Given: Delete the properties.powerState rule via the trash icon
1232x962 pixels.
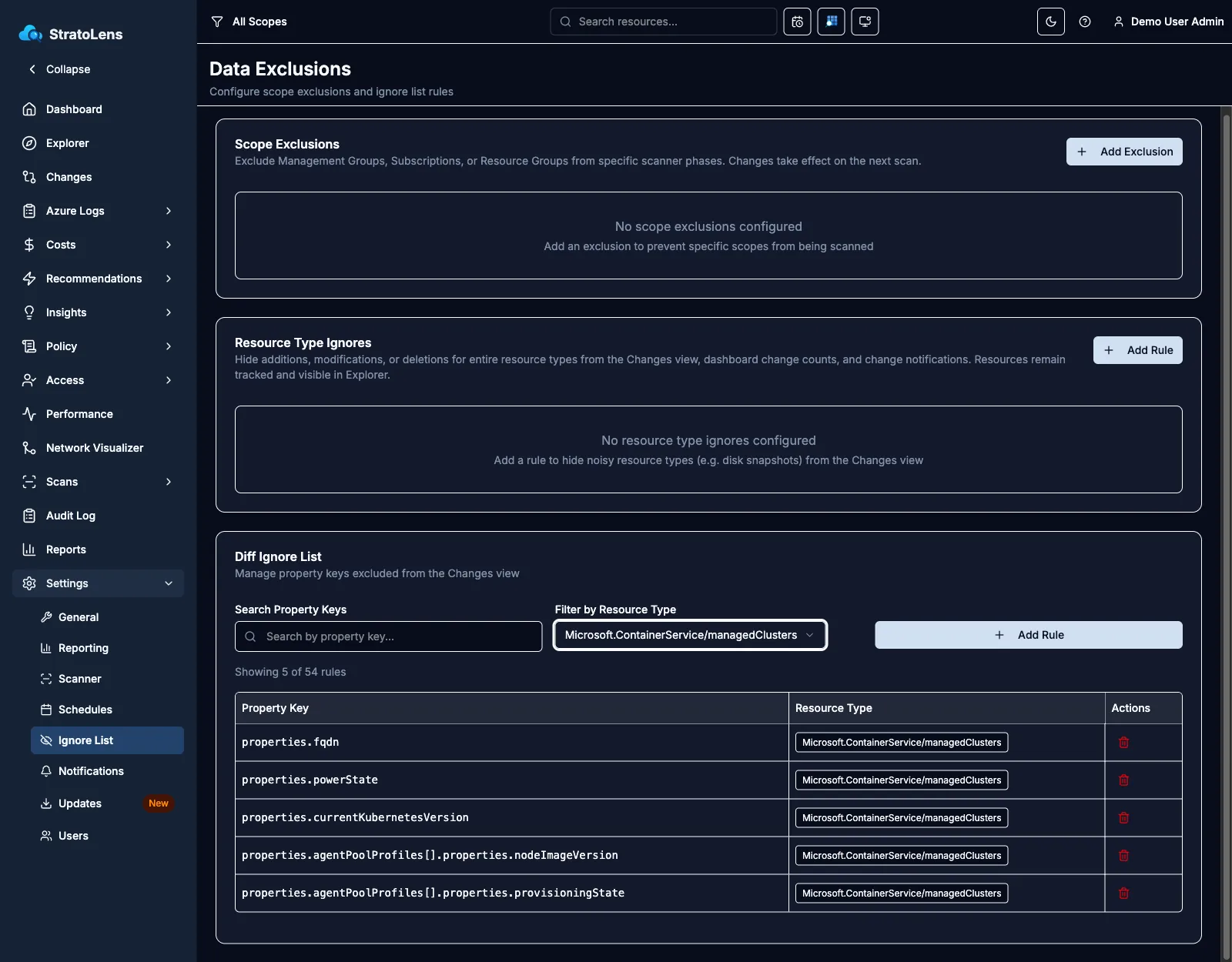Looking at the screenshot, I should [x=1123, y=780].
